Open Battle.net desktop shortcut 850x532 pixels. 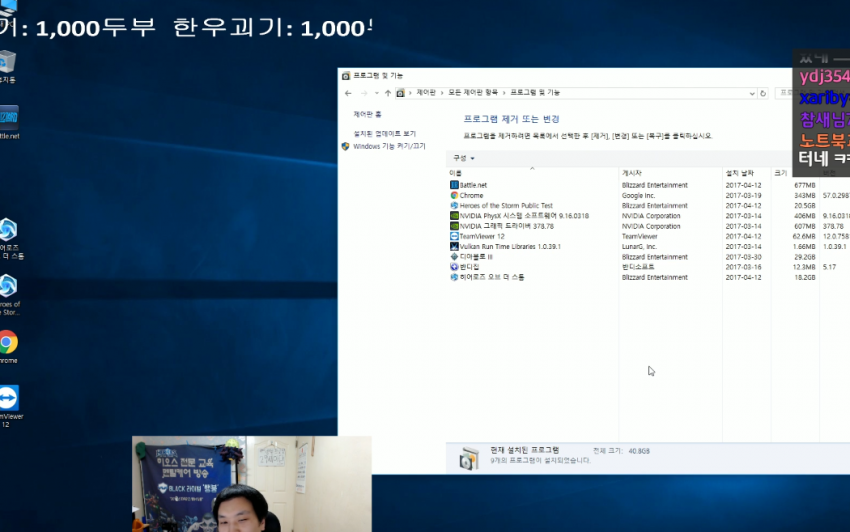click(x=9, y=117)
